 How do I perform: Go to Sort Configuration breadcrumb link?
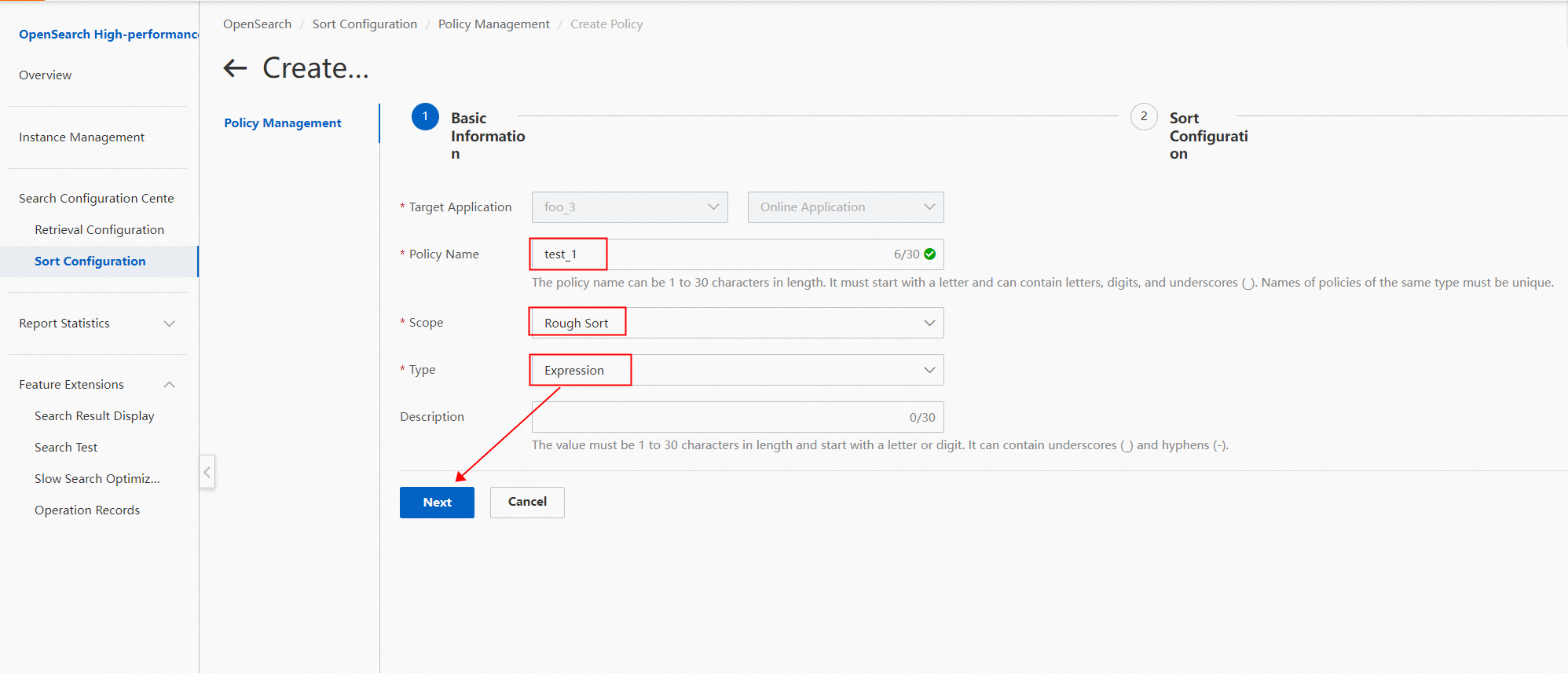coord(365,24)
